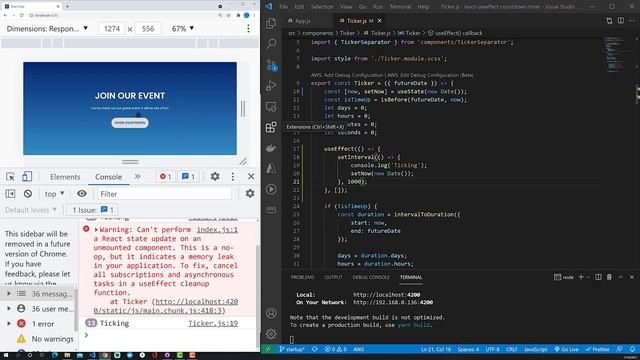Open the Selection menu
Image resolution: width=640 pixels, height=360 pixels.
322,7
